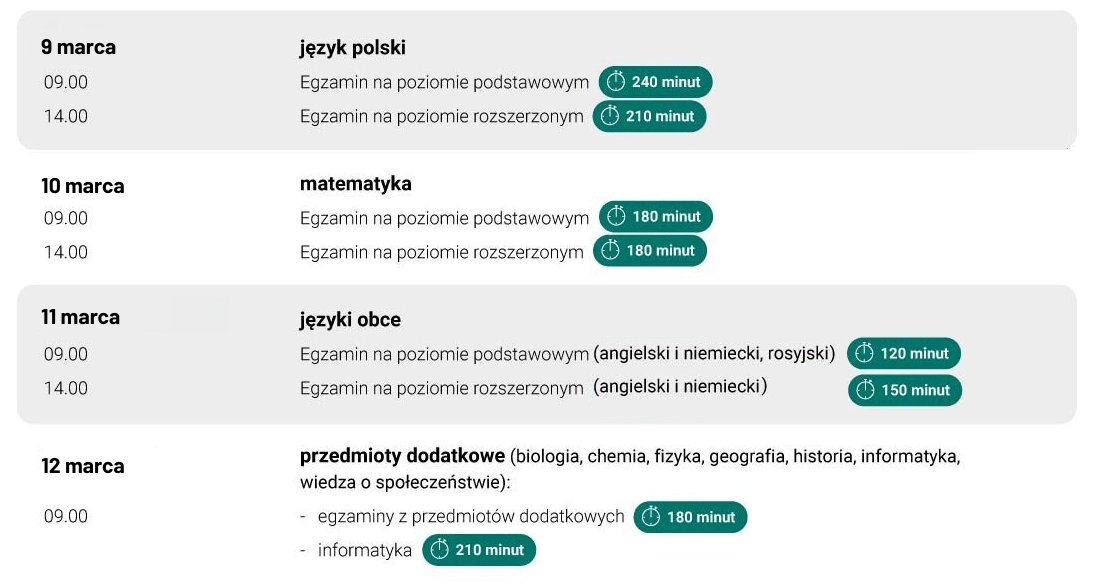Click the 14.00 time under 10 marca
1097x588 pixels.
coord(66,252)
